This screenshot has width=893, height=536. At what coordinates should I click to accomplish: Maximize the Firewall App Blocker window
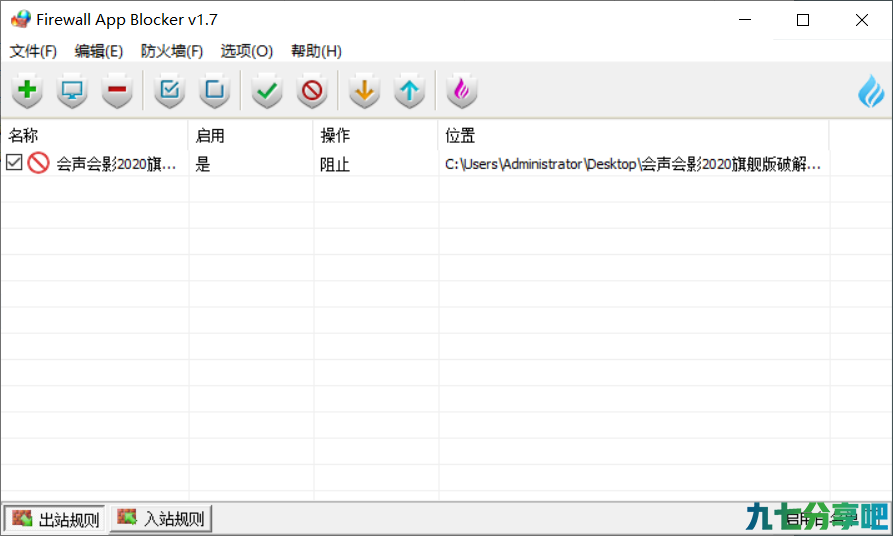coord(803,20)
